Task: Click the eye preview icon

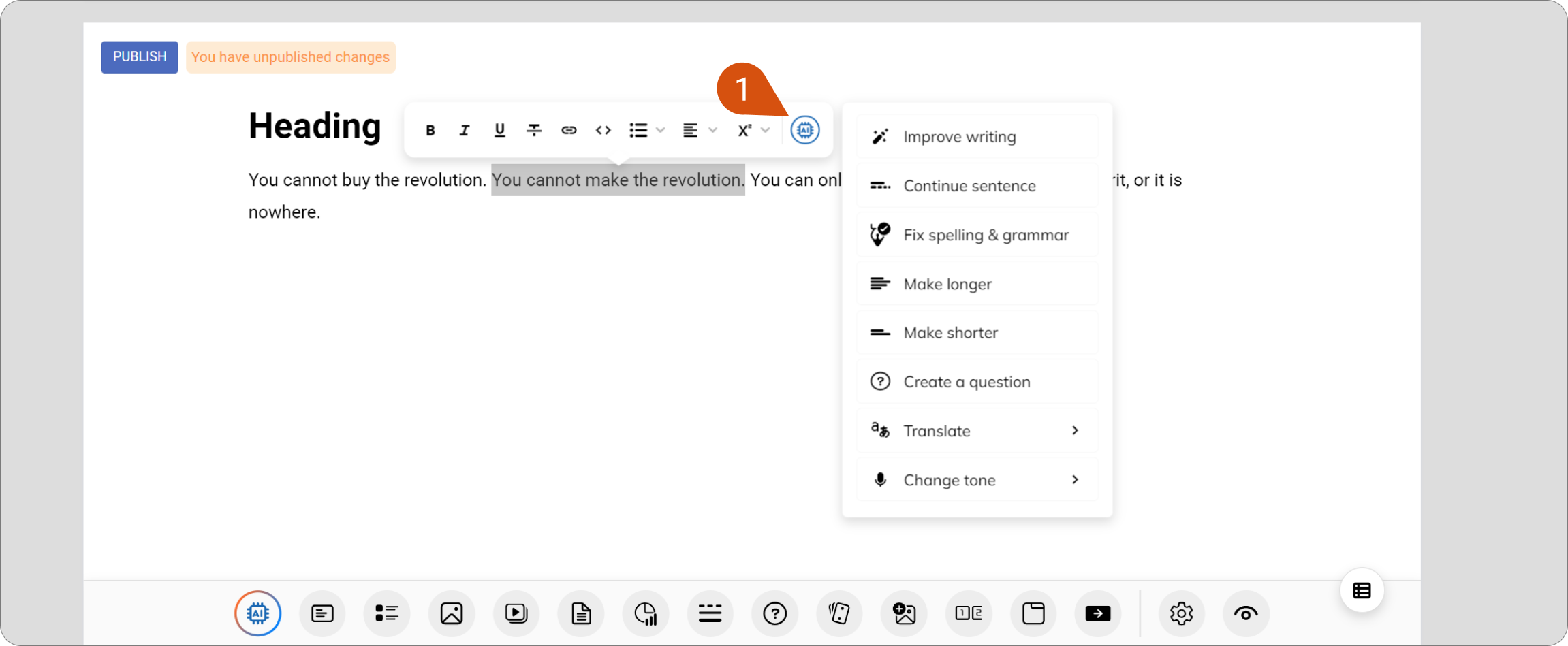Action: point(1246,613)
